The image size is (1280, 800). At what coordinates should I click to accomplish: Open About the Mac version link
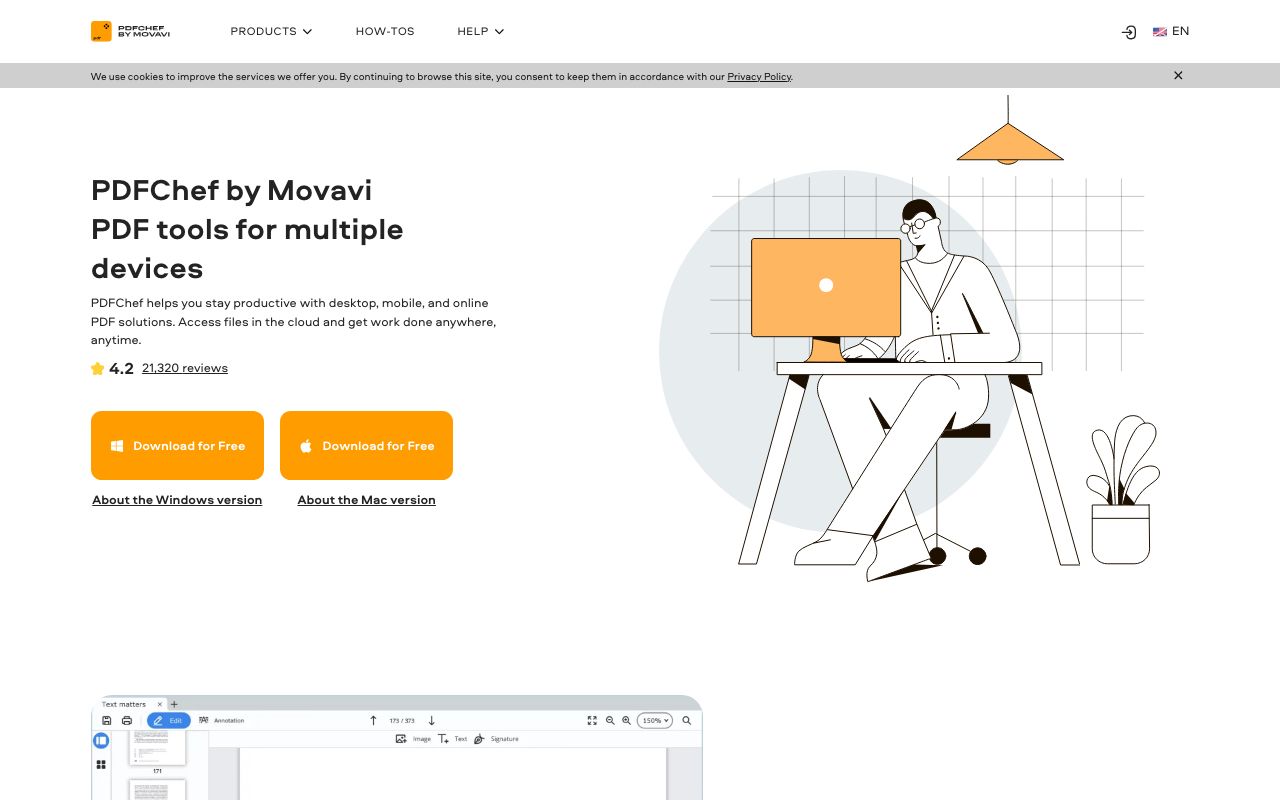coord(366,500)
